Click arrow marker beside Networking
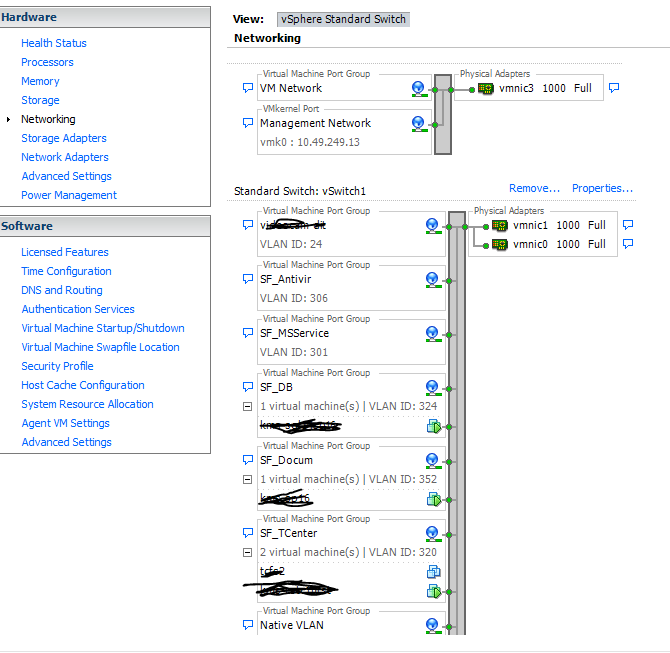 (8, 120)
